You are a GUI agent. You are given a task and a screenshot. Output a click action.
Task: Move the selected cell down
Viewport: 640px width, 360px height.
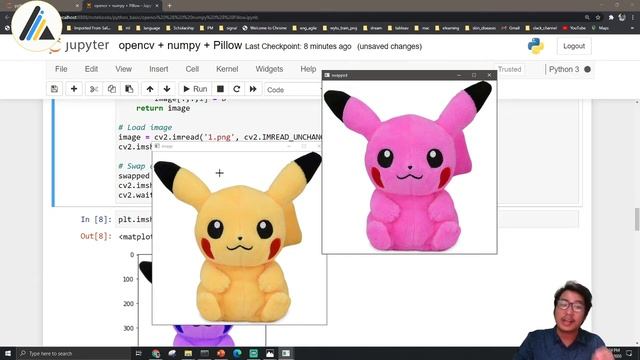click(x=167, y=89)
